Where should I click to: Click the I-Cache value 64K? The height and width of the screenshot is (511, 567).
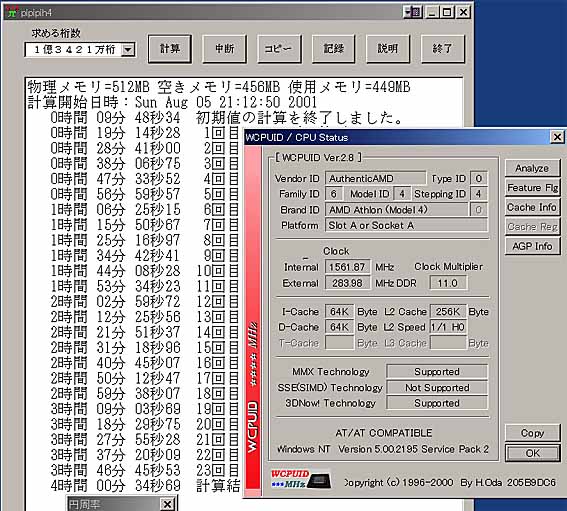pos(339,312)
